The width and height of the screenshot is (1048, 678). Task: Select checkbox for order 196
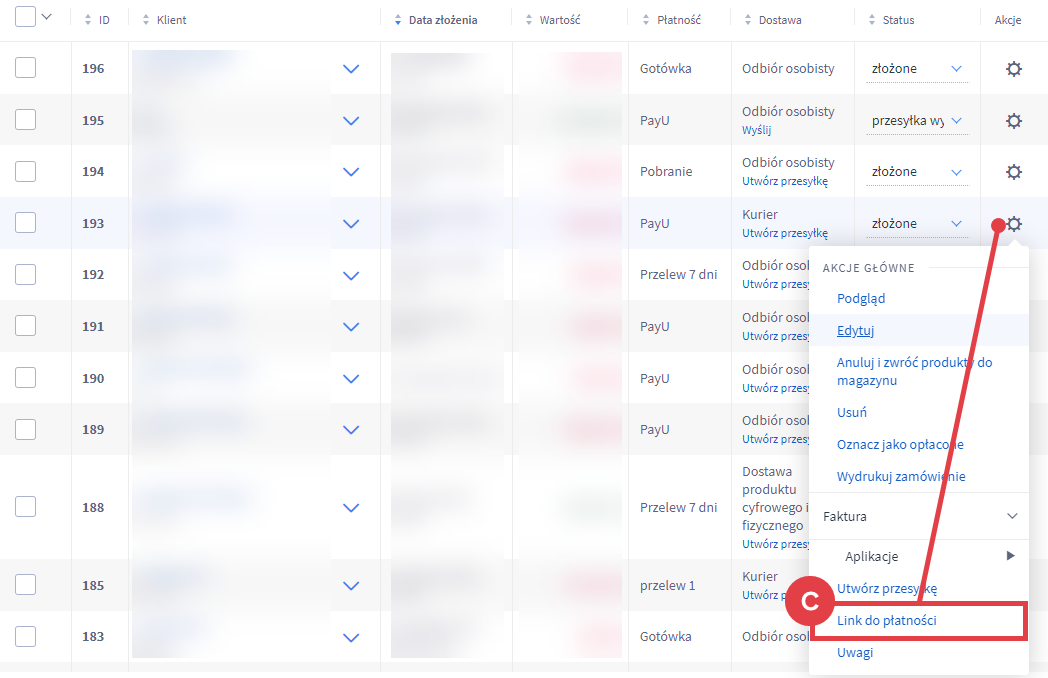coord(25,68)
